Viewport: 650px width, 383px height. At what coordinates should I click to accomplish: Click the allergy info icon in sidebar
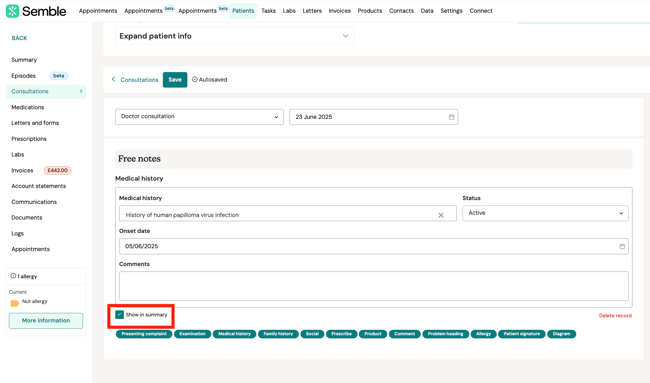click(x=13, y=276)
